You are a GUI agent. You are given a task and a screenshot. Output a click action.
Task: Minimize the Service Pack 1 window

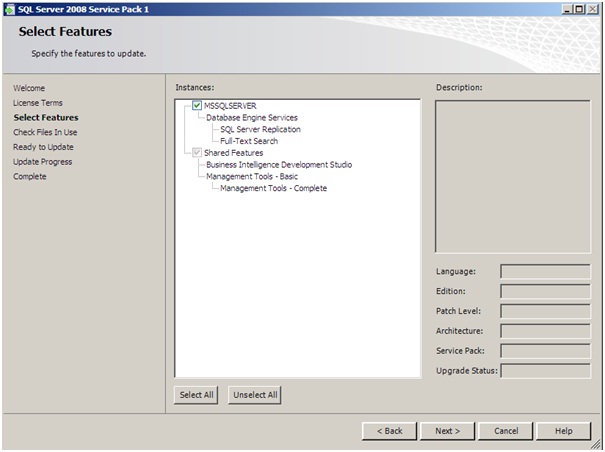tap(567, 9)
